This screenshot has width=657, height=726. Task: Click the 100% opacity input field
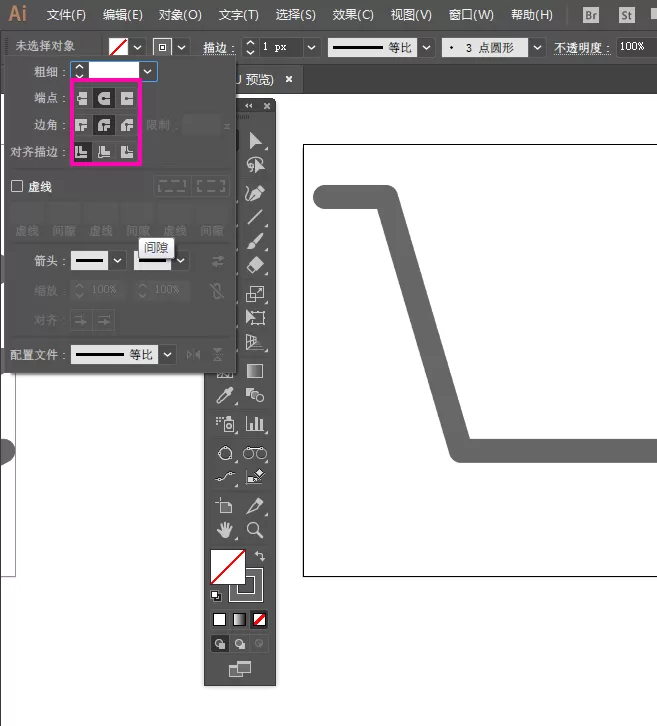[637, 47]
